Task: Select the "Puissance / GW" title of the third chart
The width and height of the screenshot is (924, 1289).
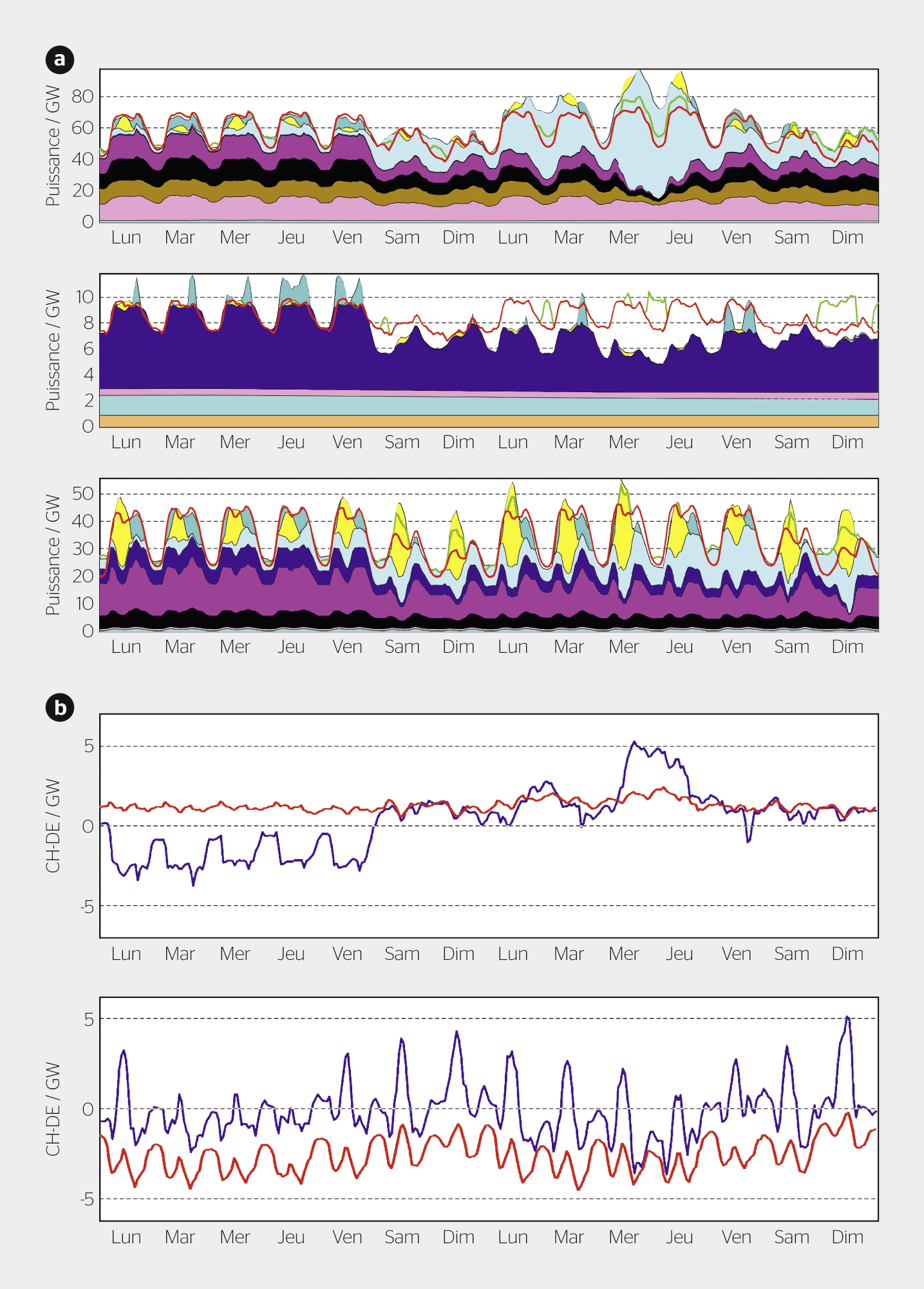Action: [x=53, y=555]
